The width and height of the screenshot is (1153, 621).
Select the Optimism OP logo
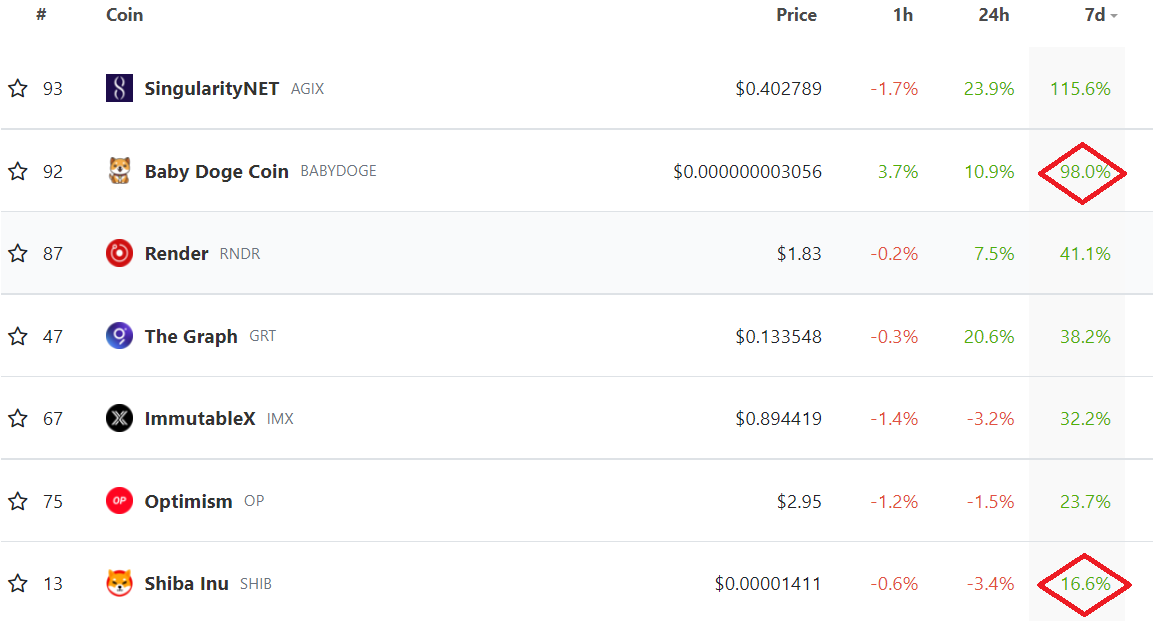coord(118,500)
